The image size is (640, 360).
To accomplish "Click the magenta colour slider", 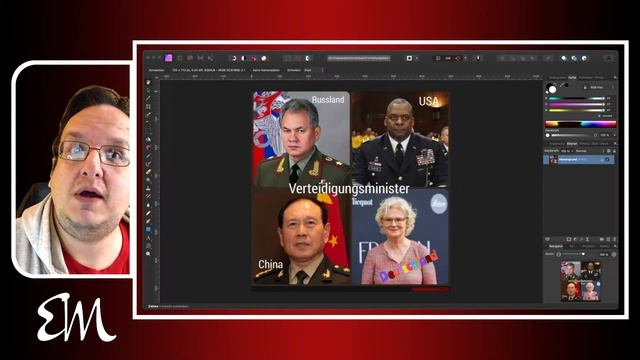I will (x=576, y=104).
